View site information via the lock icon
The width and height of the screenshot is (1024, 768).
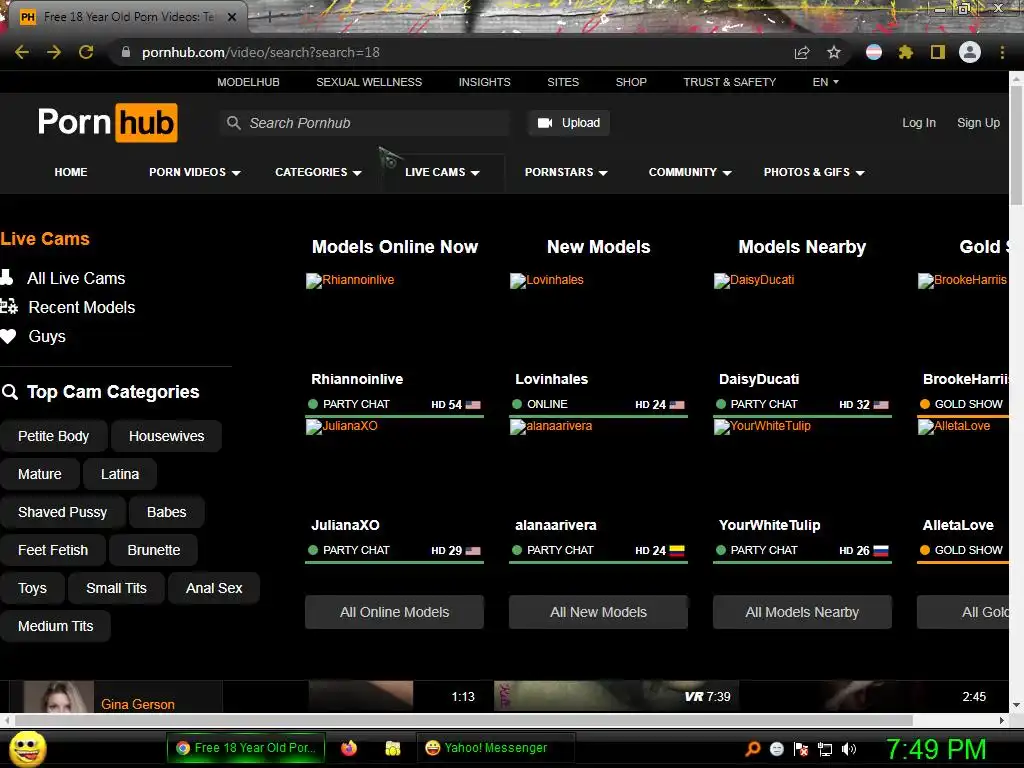(126, 52)
